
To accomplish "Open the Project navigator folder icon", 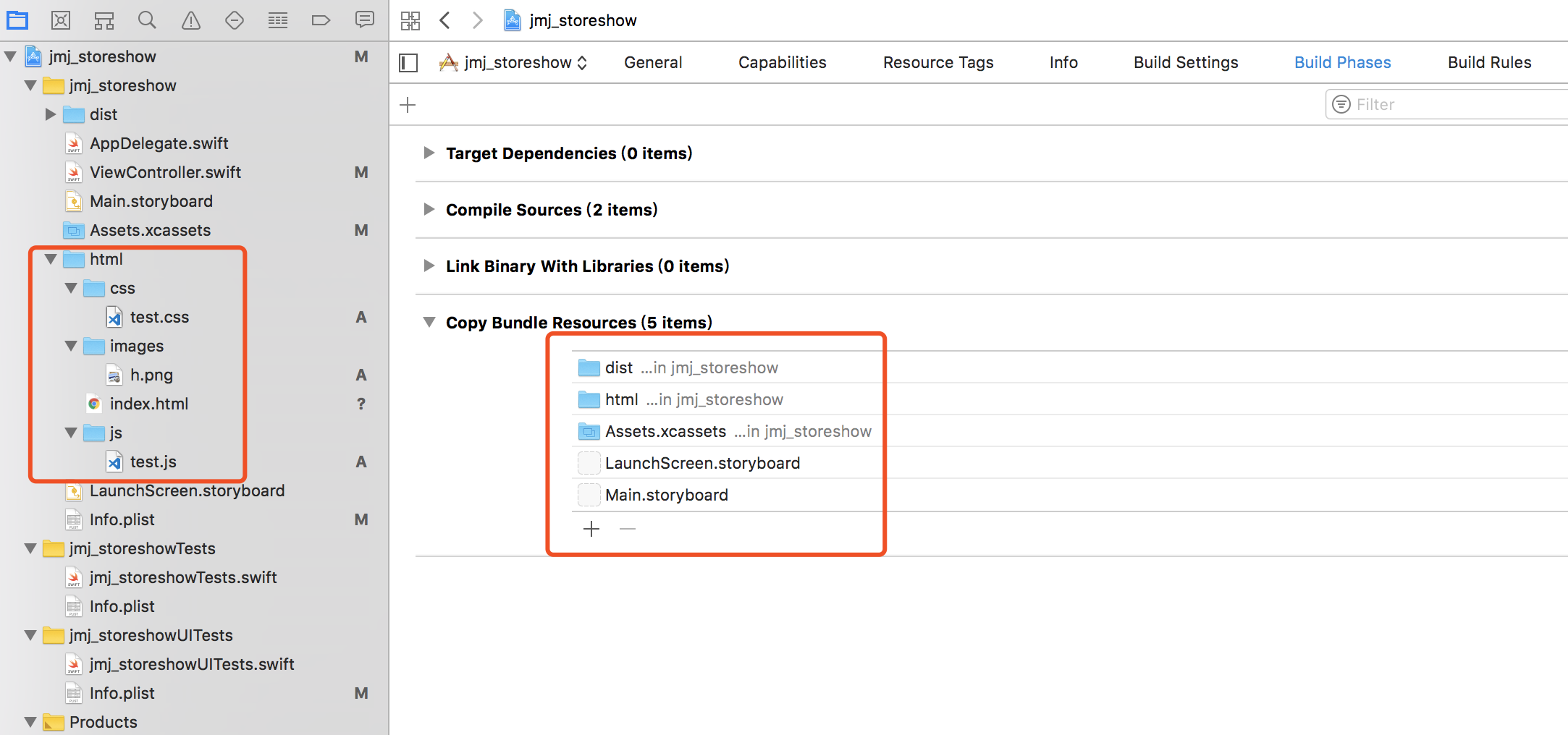I will click(x=17, y=20).
